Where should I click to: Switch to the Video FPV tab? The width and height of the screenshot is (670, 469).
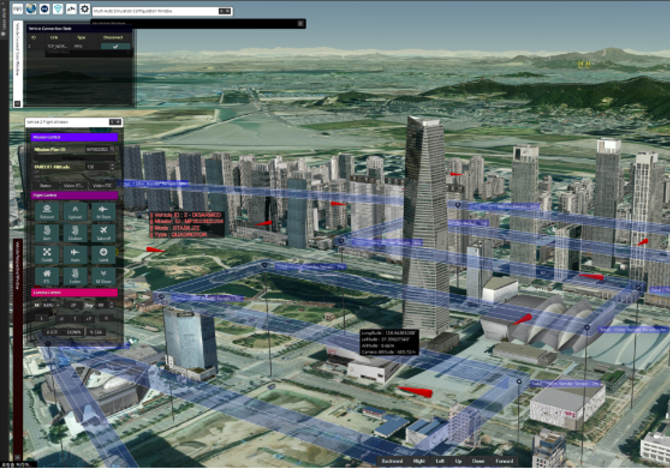pyautogui.click(x=74, y=184)
